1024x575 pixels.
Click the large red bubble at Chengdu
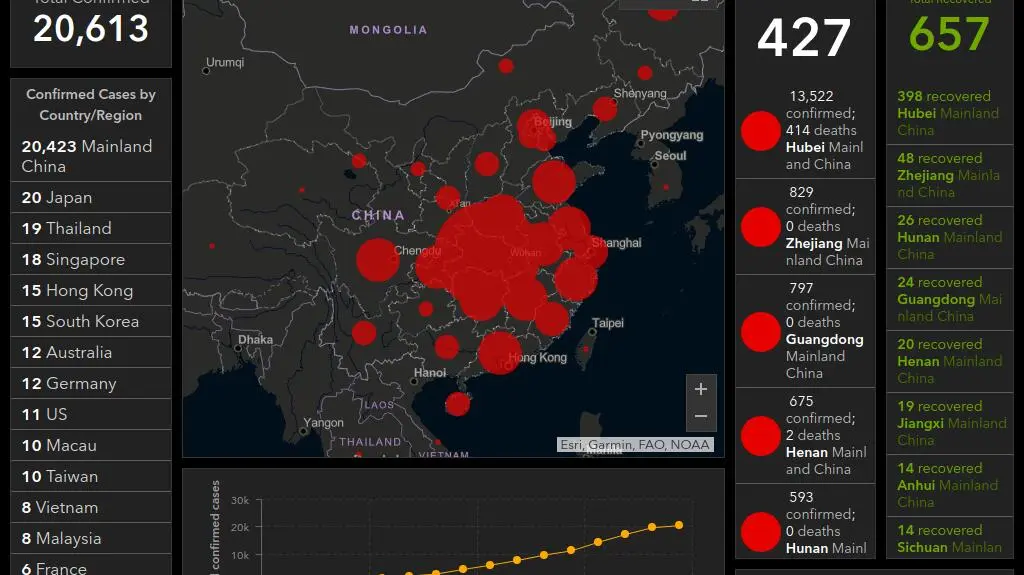coord(377,260)
